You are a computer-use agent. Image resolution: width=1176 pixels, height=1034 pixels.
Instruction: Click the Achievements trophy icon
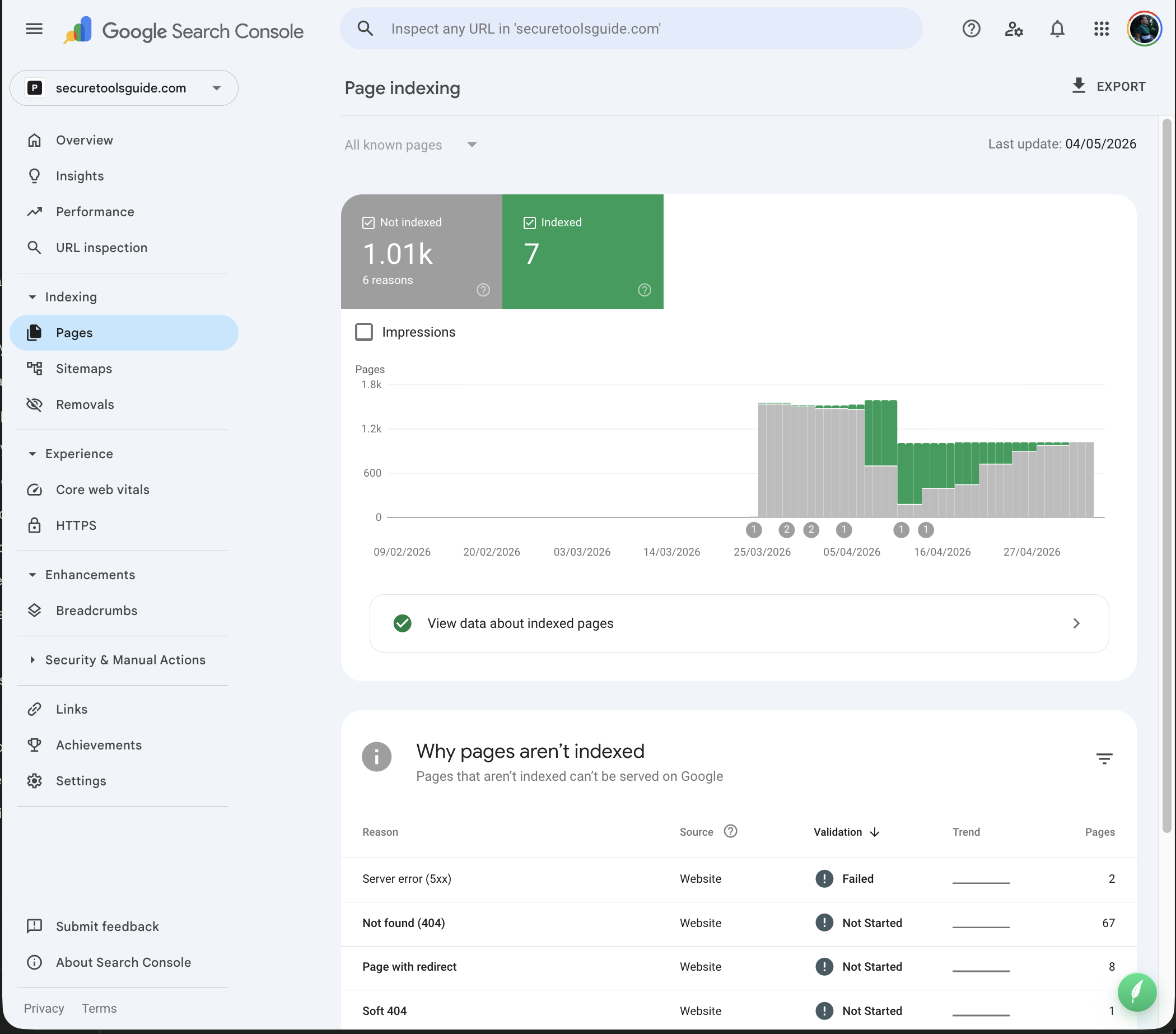[35, 745]
